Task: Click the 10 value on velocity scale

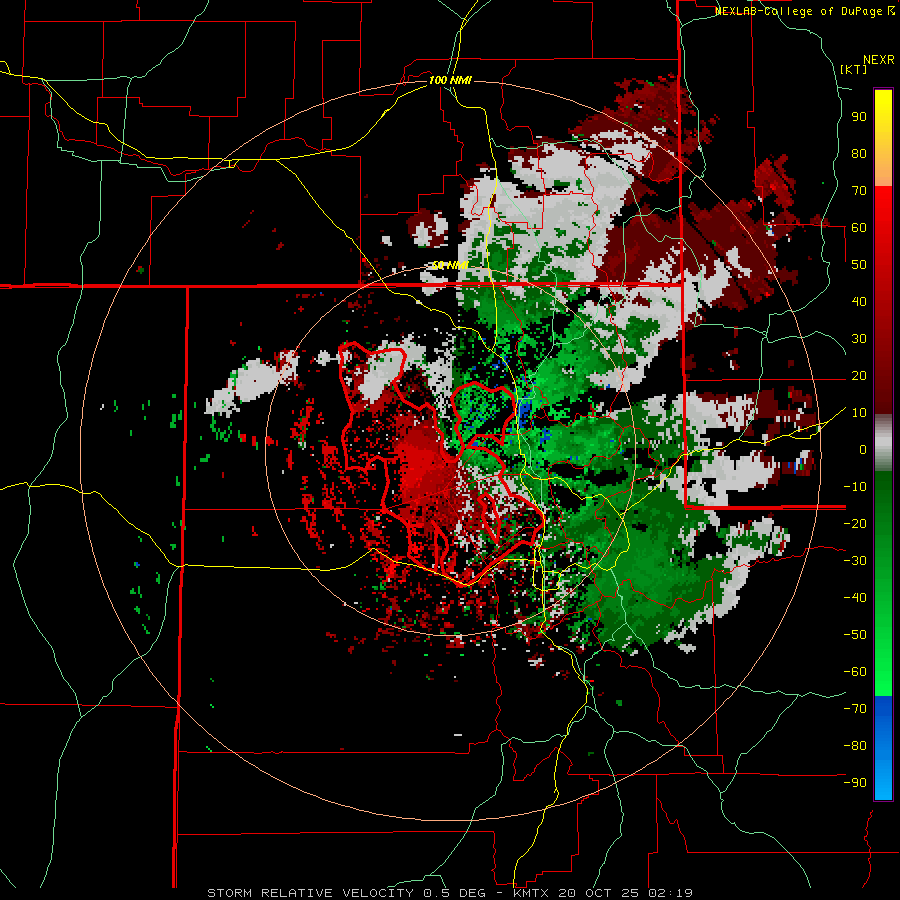Action: pos(859,413)
